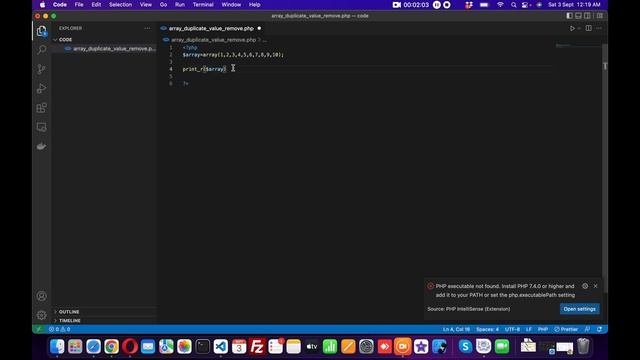This screenshot has height=360, width=640.
Task: Select array_duplicate_value_remove.php editor tab
Action: tap(211, 29)
